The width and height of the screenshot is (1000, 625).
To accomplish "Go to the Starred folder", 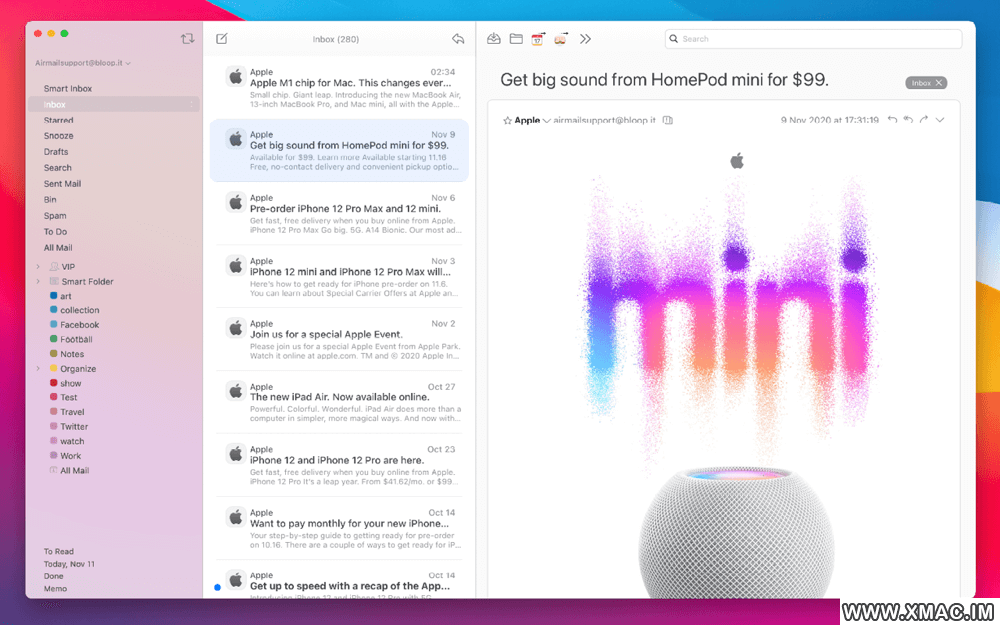I will [x=59, y=121].
